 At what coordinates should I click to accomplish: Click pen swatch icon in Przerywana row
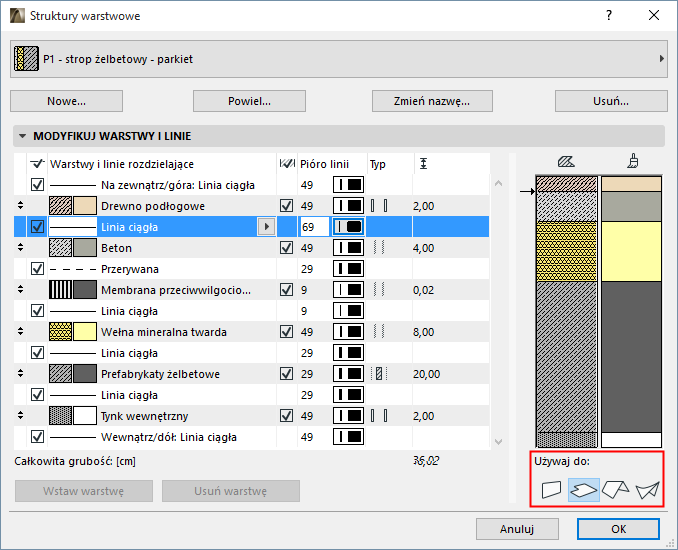pos(348,269)
